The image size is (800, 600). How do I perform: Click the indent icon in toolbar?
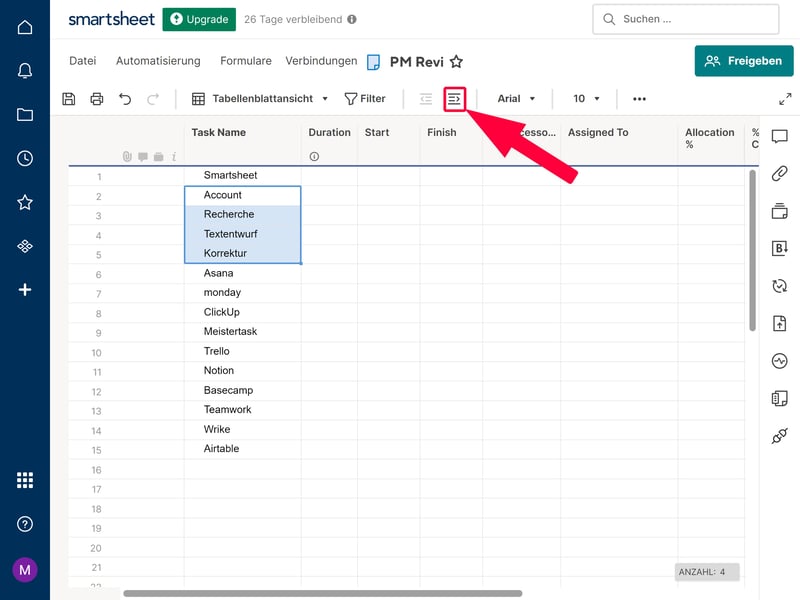[x=455, y=99]
